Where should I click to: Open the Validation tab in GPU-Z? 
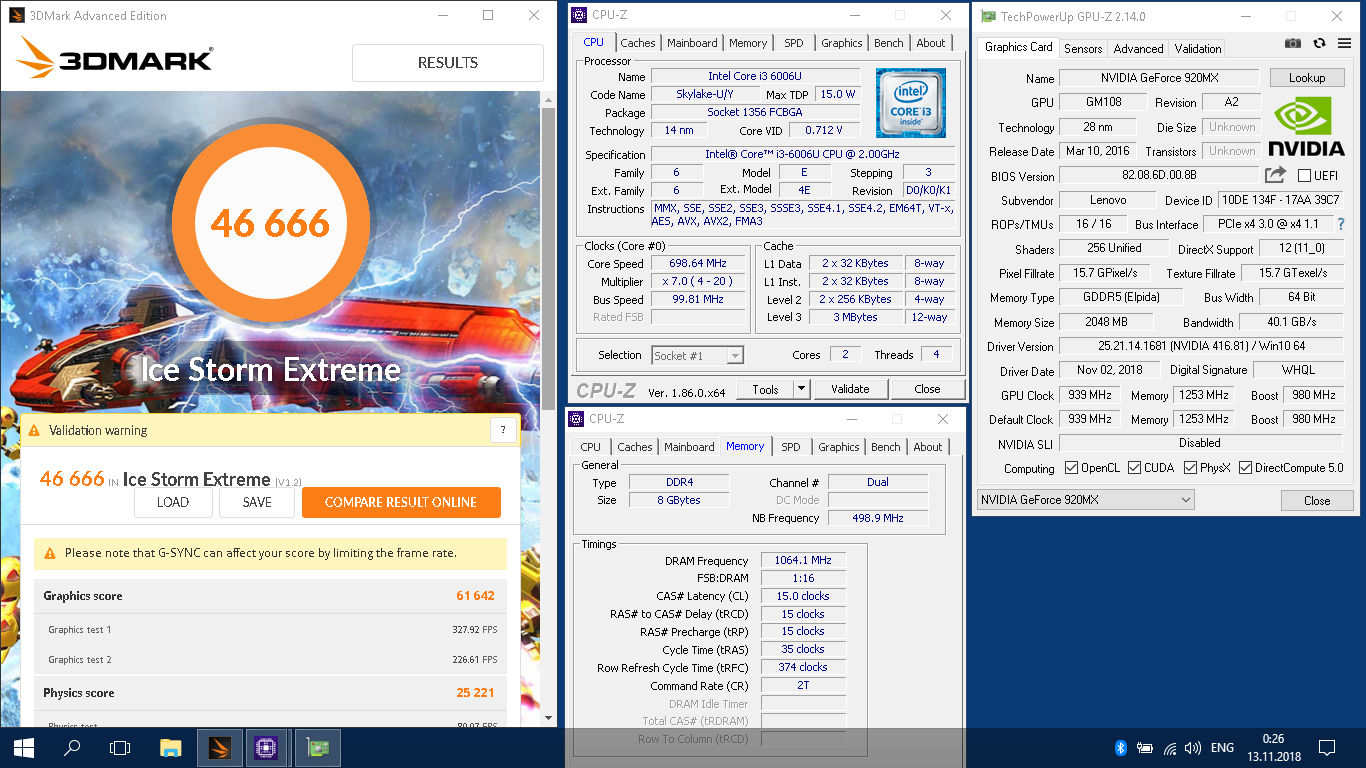tap(1198, 48)
